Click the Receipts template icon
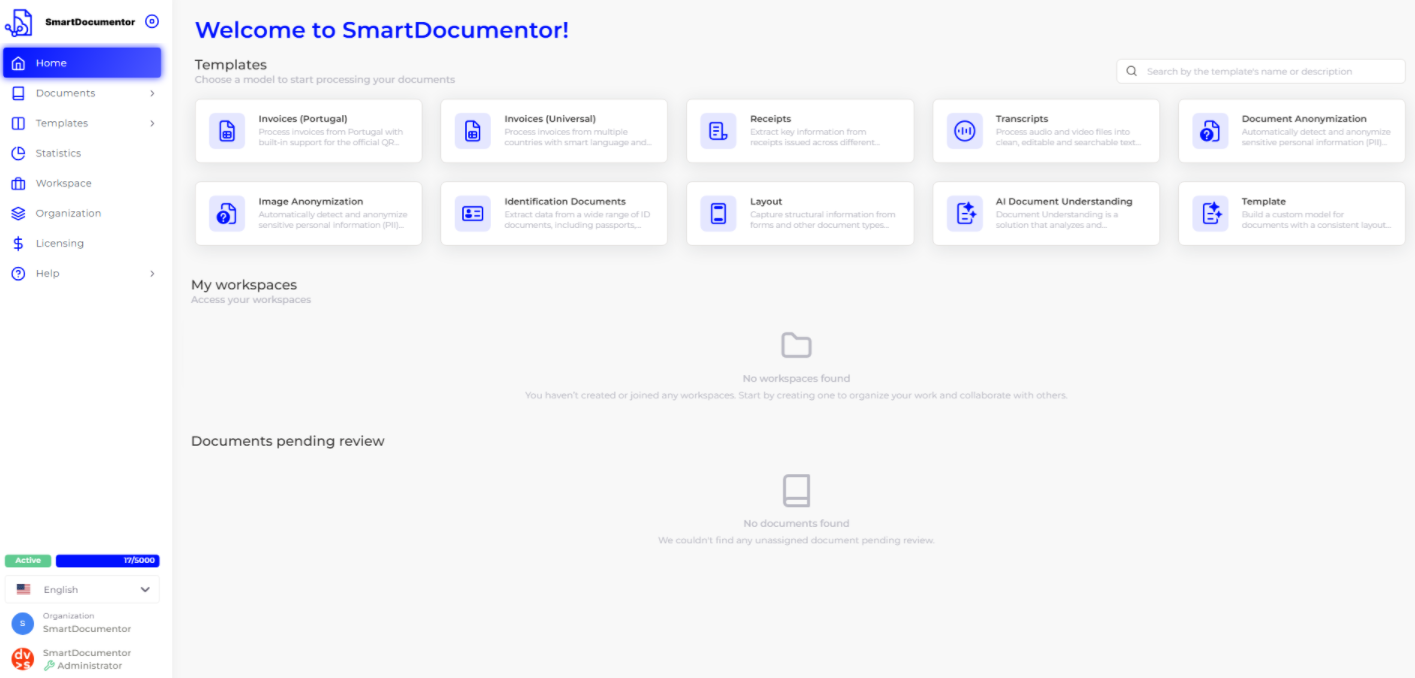 [718, 131]
